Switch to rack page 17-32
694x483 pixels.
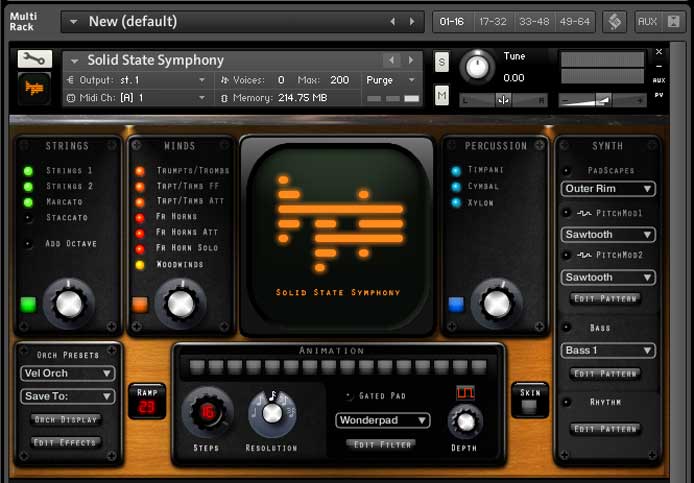[x=493, y=22]
